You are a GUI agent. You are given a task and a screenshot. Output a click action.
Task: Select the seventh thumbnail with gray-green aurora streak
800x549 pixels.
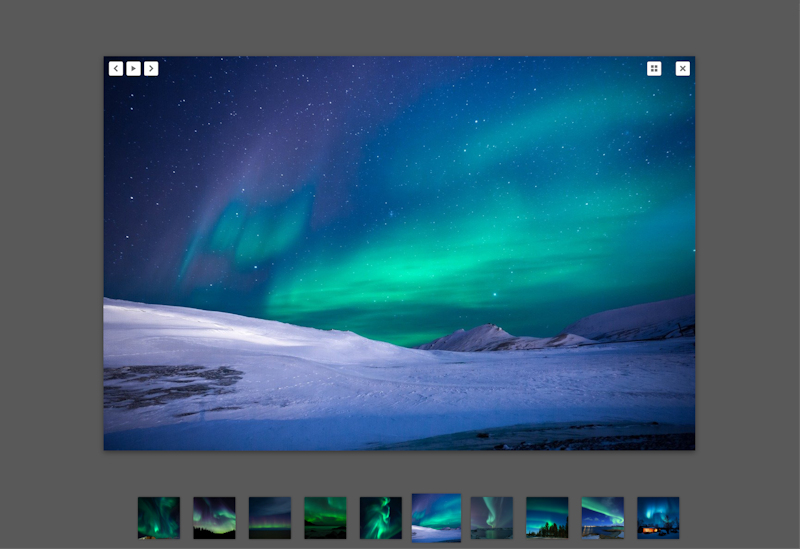492,518
